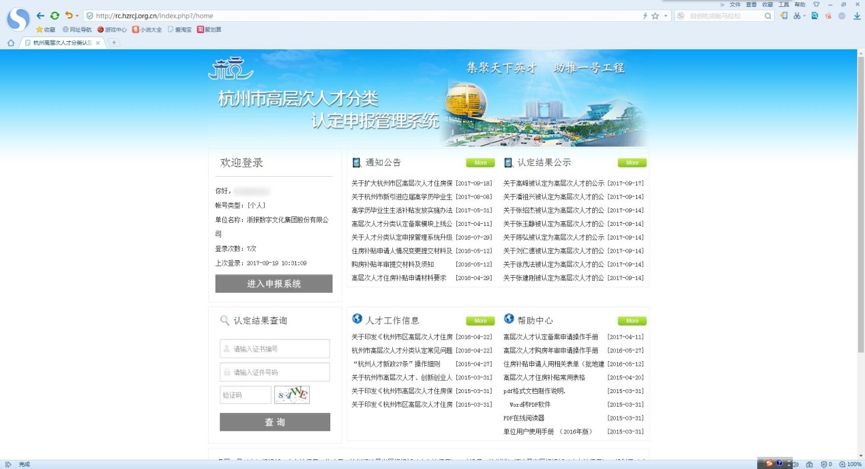The height and width of the screenshot is (469, 865).
Task: Open the "杭州人才新政27条"操作细则 link
Action: 397,364
